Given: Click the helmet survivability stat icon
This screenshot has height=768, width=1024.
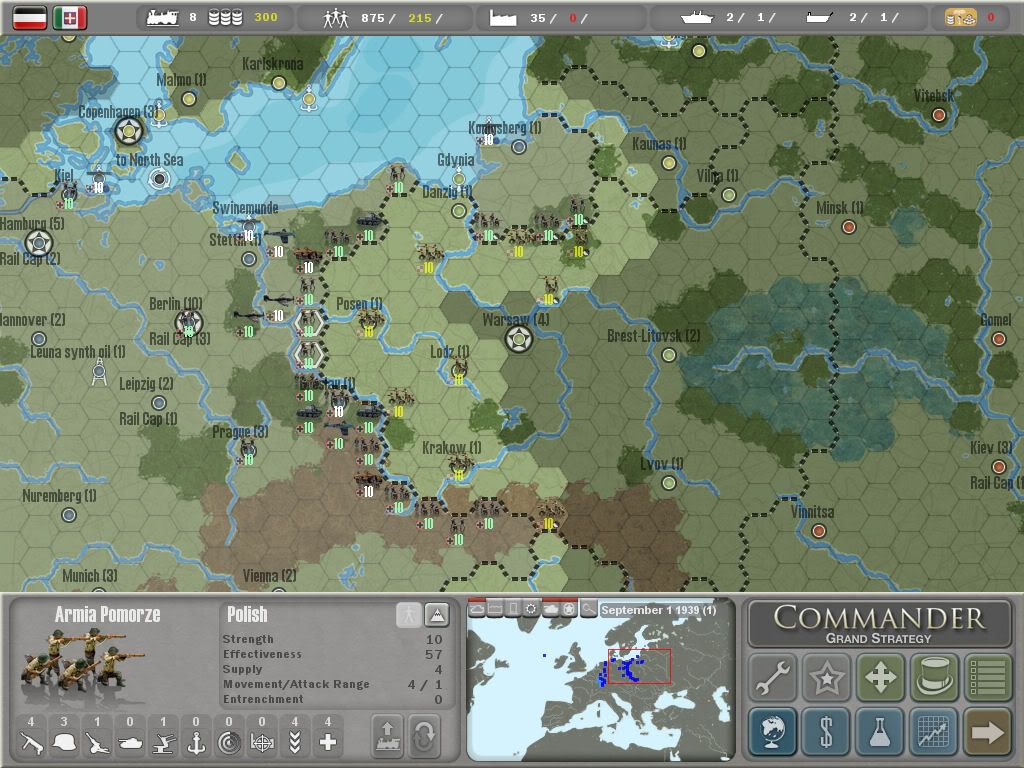Looking at the screenshot, I should pyautogui.click(x=64, y=742).
